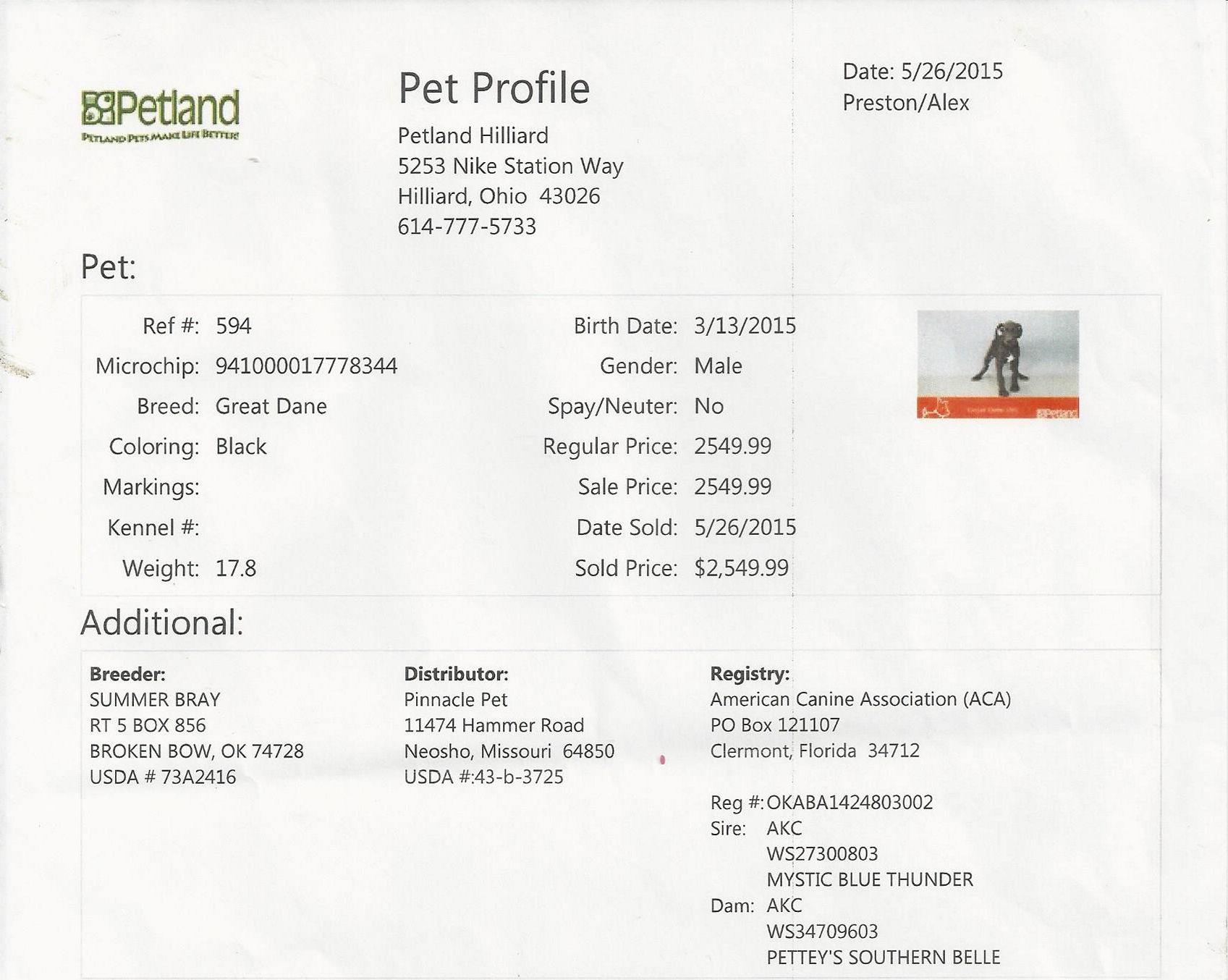Image resolution: width=1228 pixels, height=980 pixels.
Task: Click birth date value '3/13/2015'
Action: coord(745,326)
